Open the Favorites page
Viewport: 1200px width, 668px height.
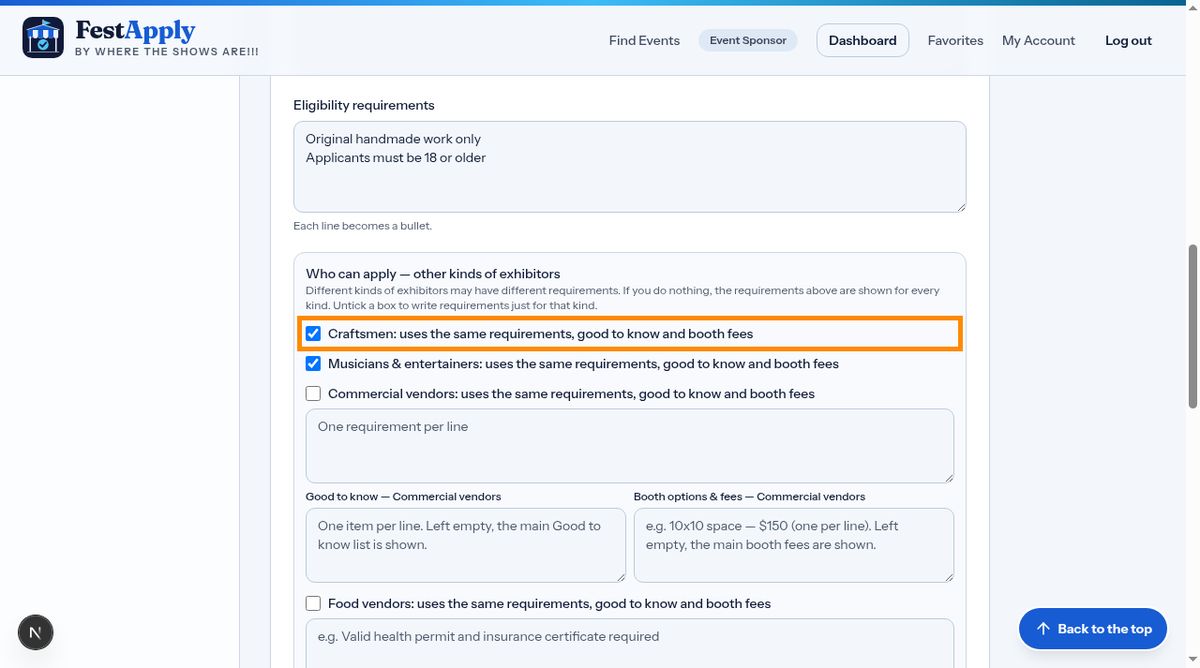(955, 41)
